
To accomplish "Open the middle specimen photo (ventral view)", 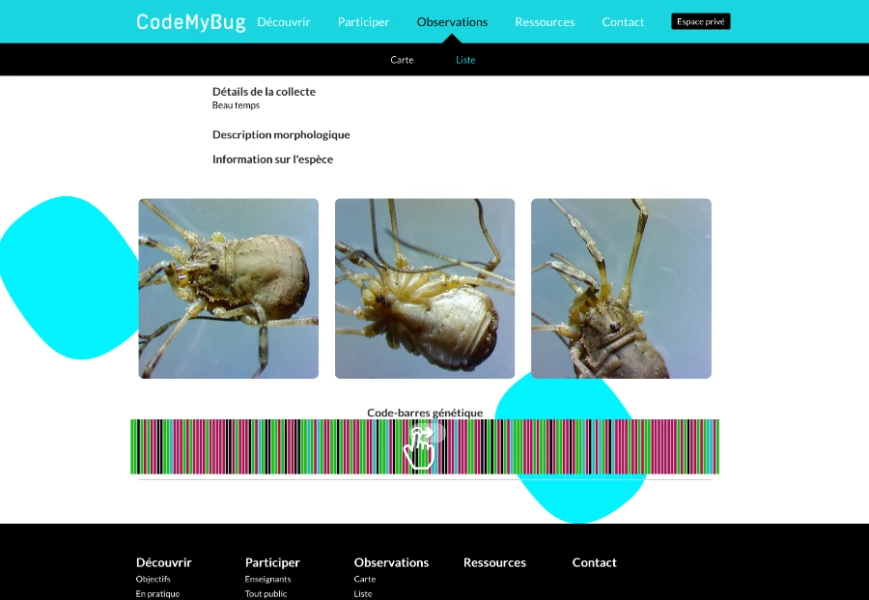I will click(424, 288).
